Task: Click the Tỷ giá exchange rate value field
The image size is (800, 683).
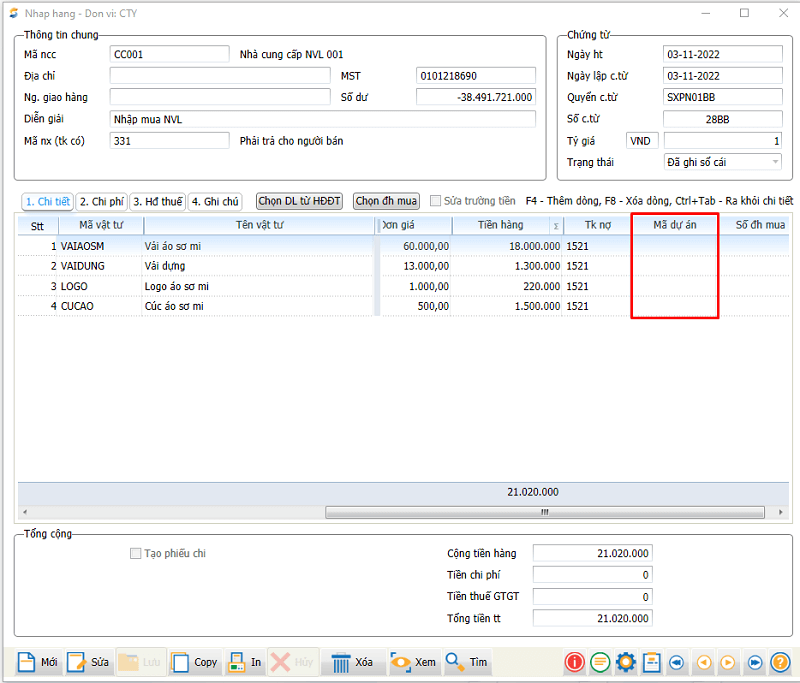Action: point(722,140)
